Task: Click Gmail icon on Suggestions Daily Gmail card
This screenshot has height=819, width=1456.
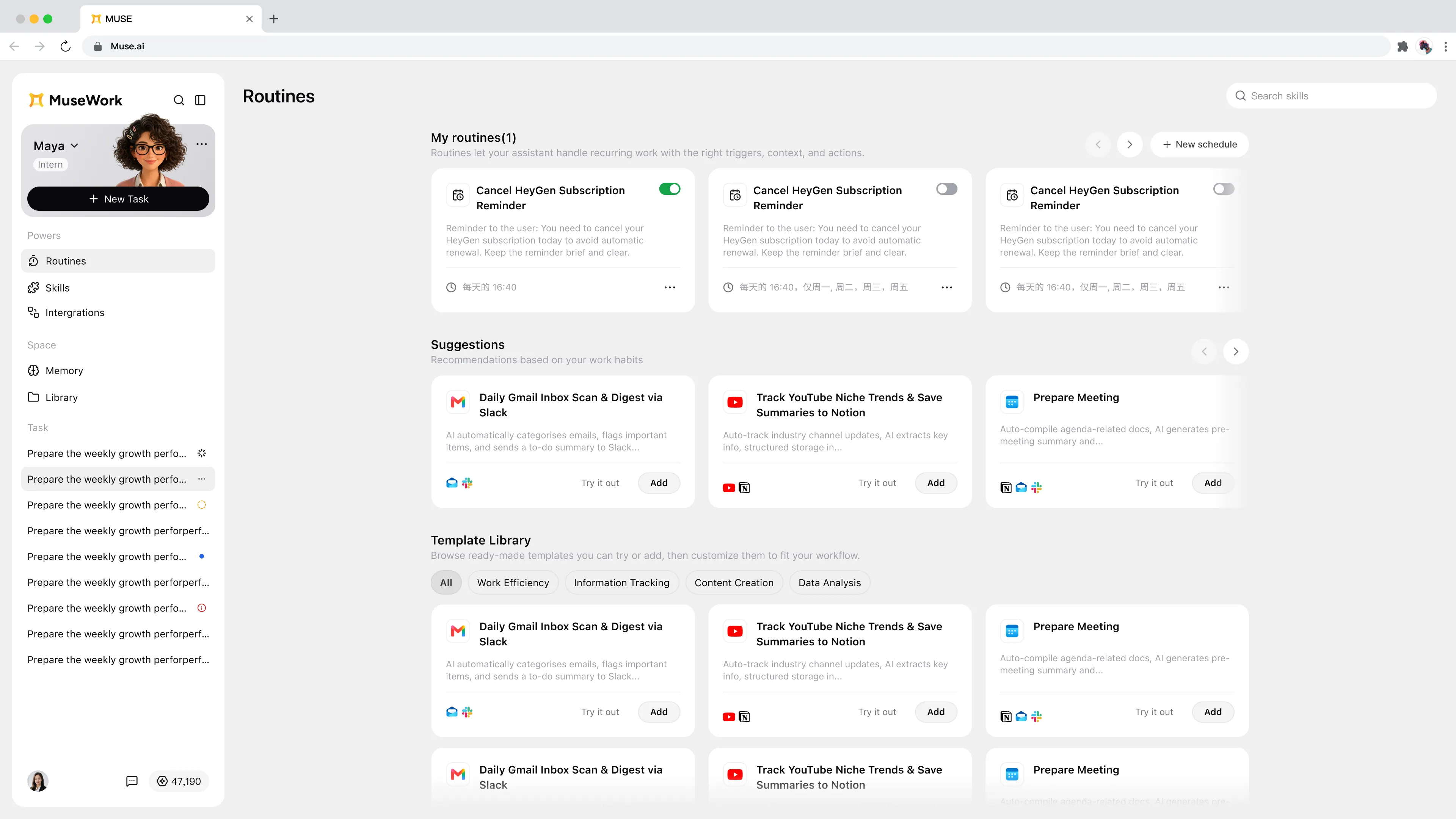Action: (x=458, y=402)
